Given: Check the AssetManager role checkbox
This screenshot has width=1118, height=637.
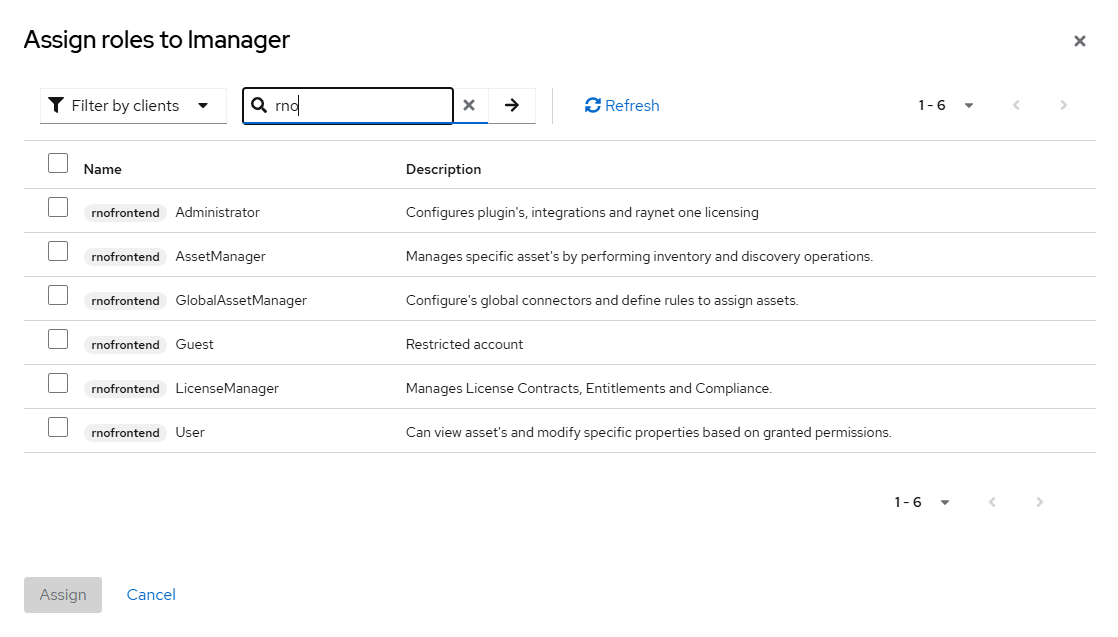Looking at the screenshot, I should tap(58, 251).
